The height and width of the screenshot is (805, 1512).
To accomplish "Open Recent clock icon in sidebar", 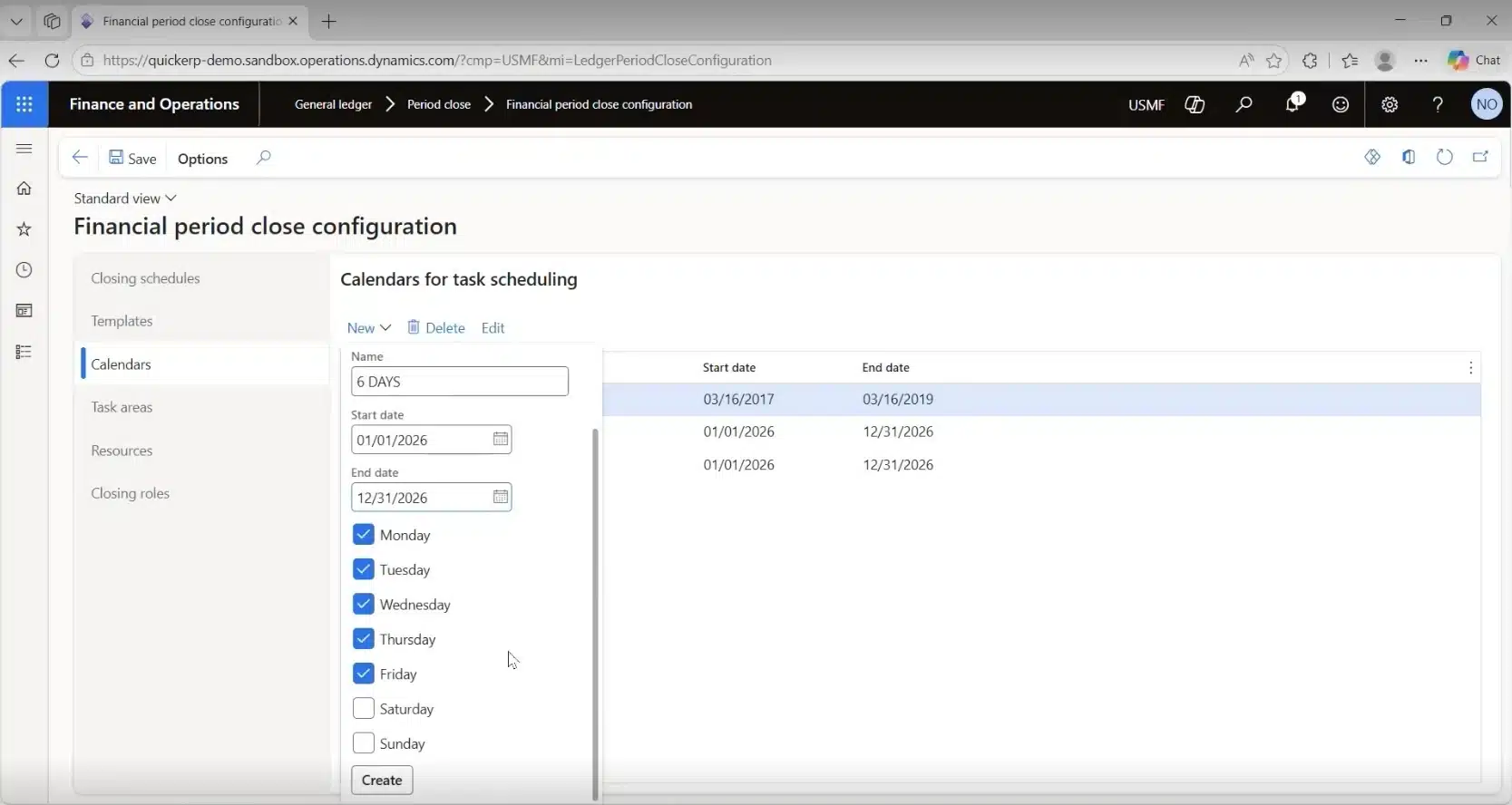I will (x=24, y=270).
